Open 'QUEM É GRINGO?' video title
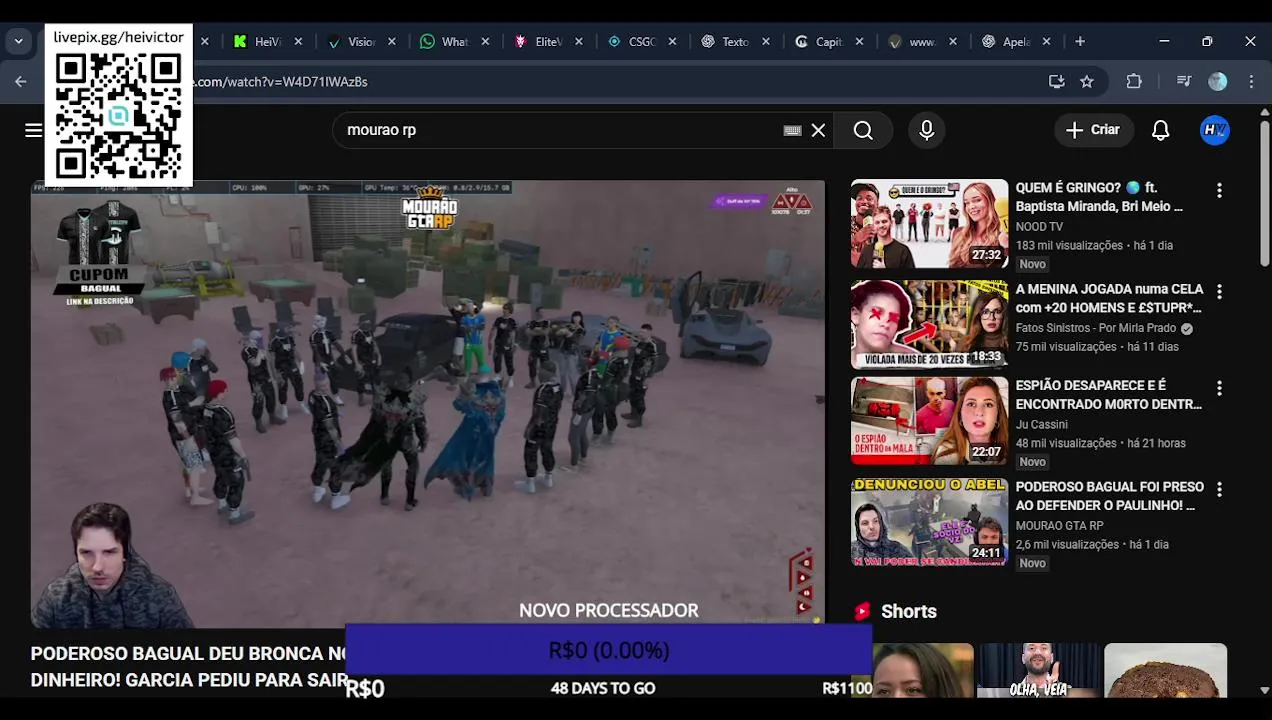The width and height of the screenshot is (1272, 720). (1099, 197)
